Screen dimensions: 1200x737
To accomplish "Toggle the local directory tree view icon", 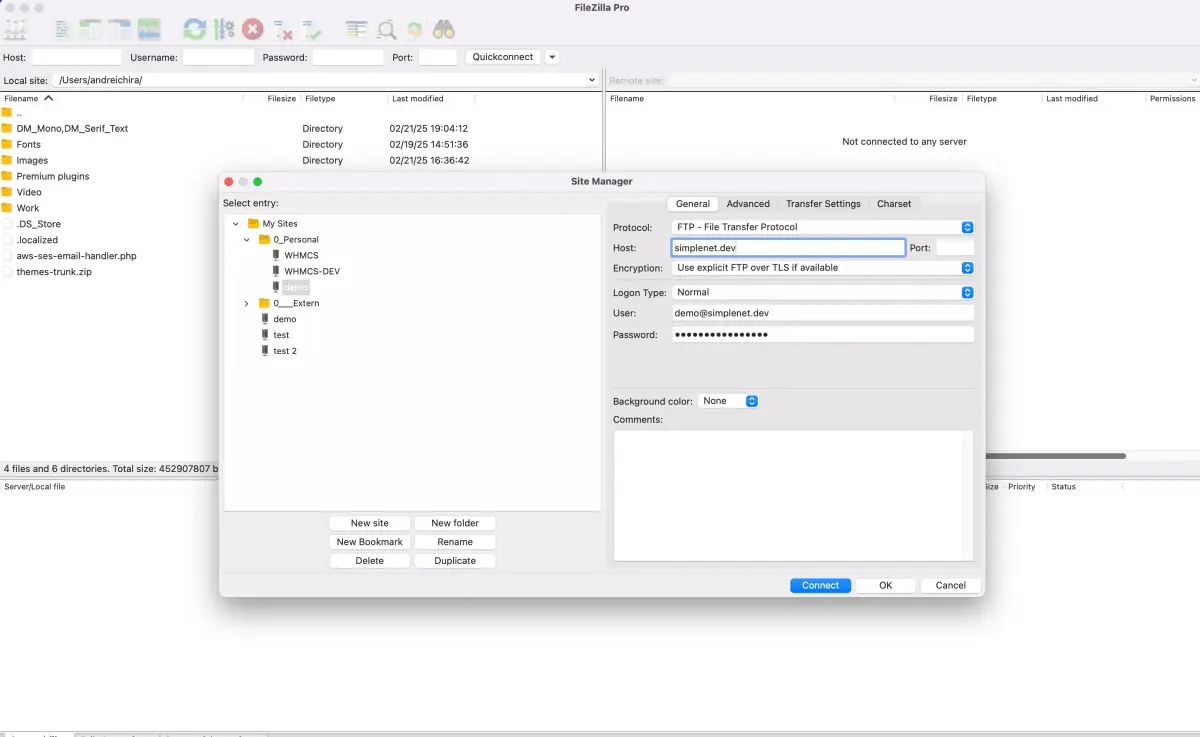I will pos(89,28).
